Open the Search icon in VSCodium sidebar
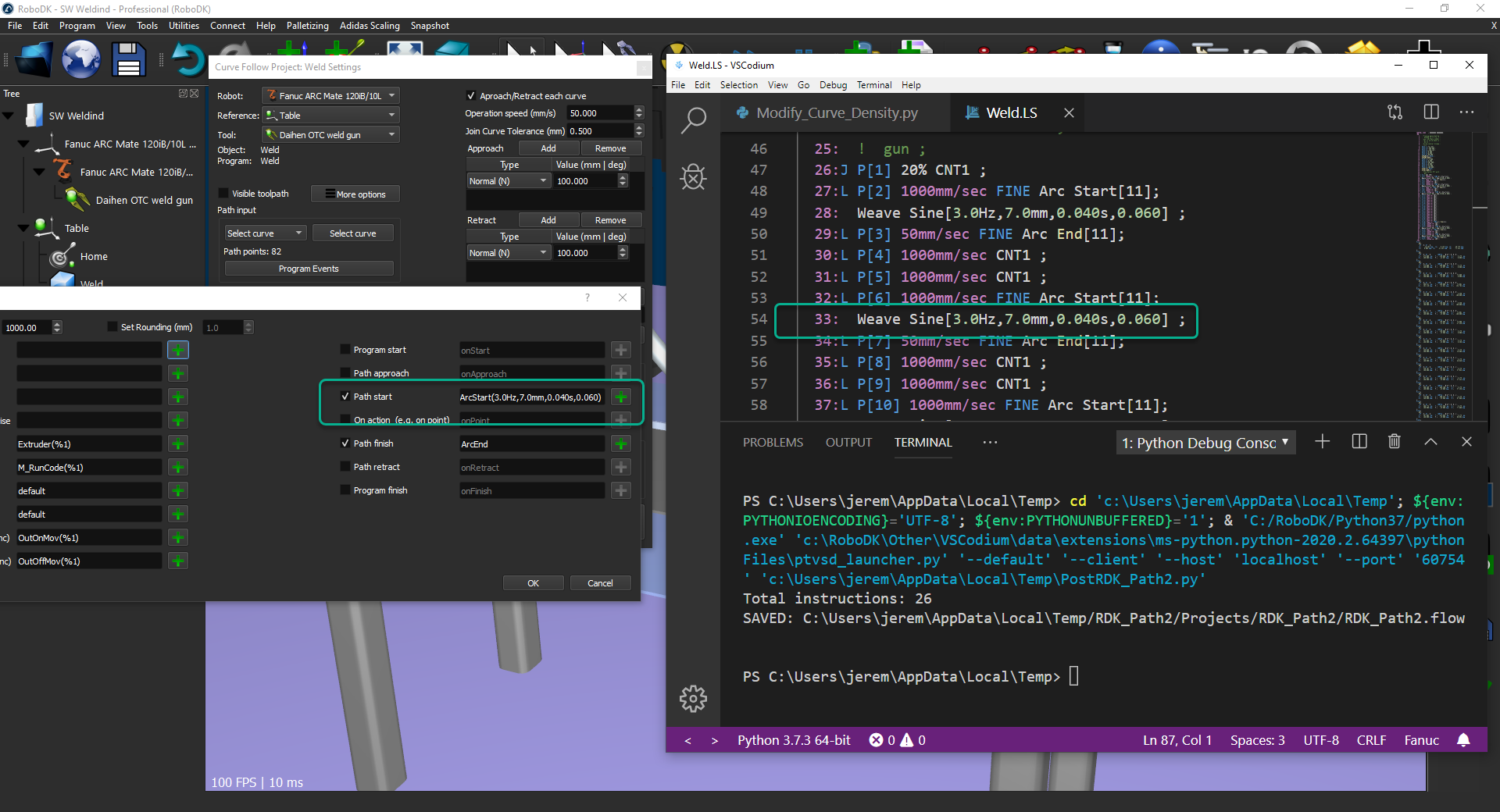The image size is (1500, 812). [x=693, y=121]
